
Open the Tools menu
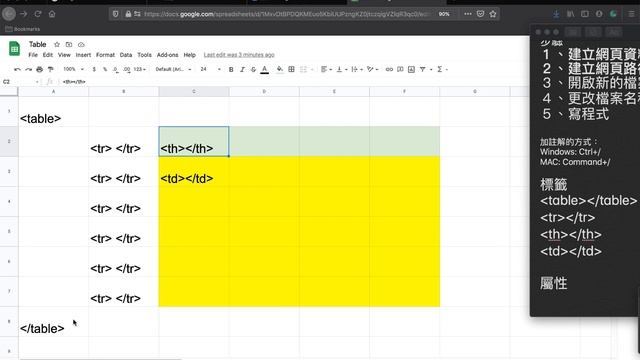click(144, 55)
